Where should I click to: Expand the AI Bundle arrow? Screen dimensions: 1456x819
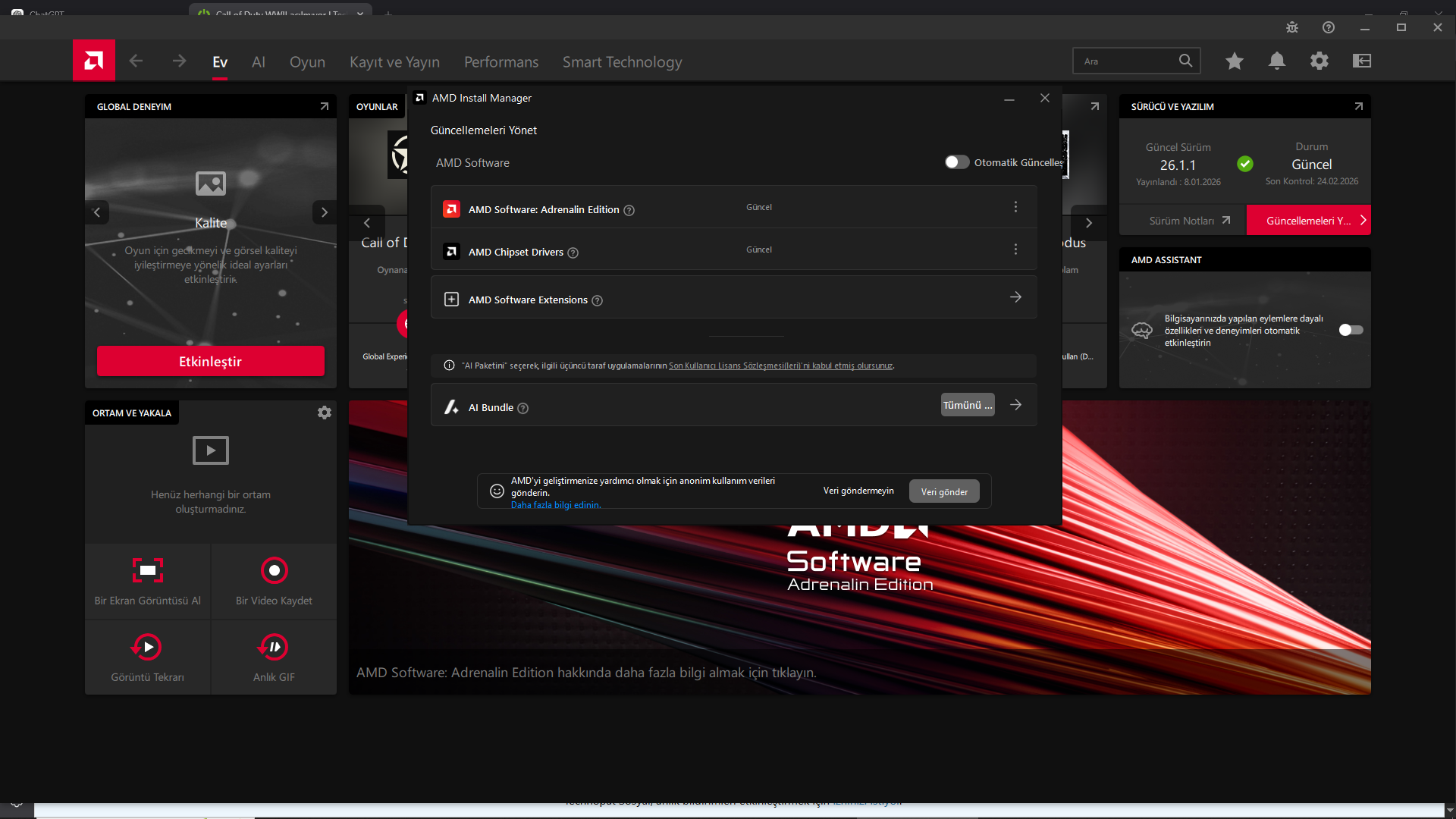(x=1015, y=405)
